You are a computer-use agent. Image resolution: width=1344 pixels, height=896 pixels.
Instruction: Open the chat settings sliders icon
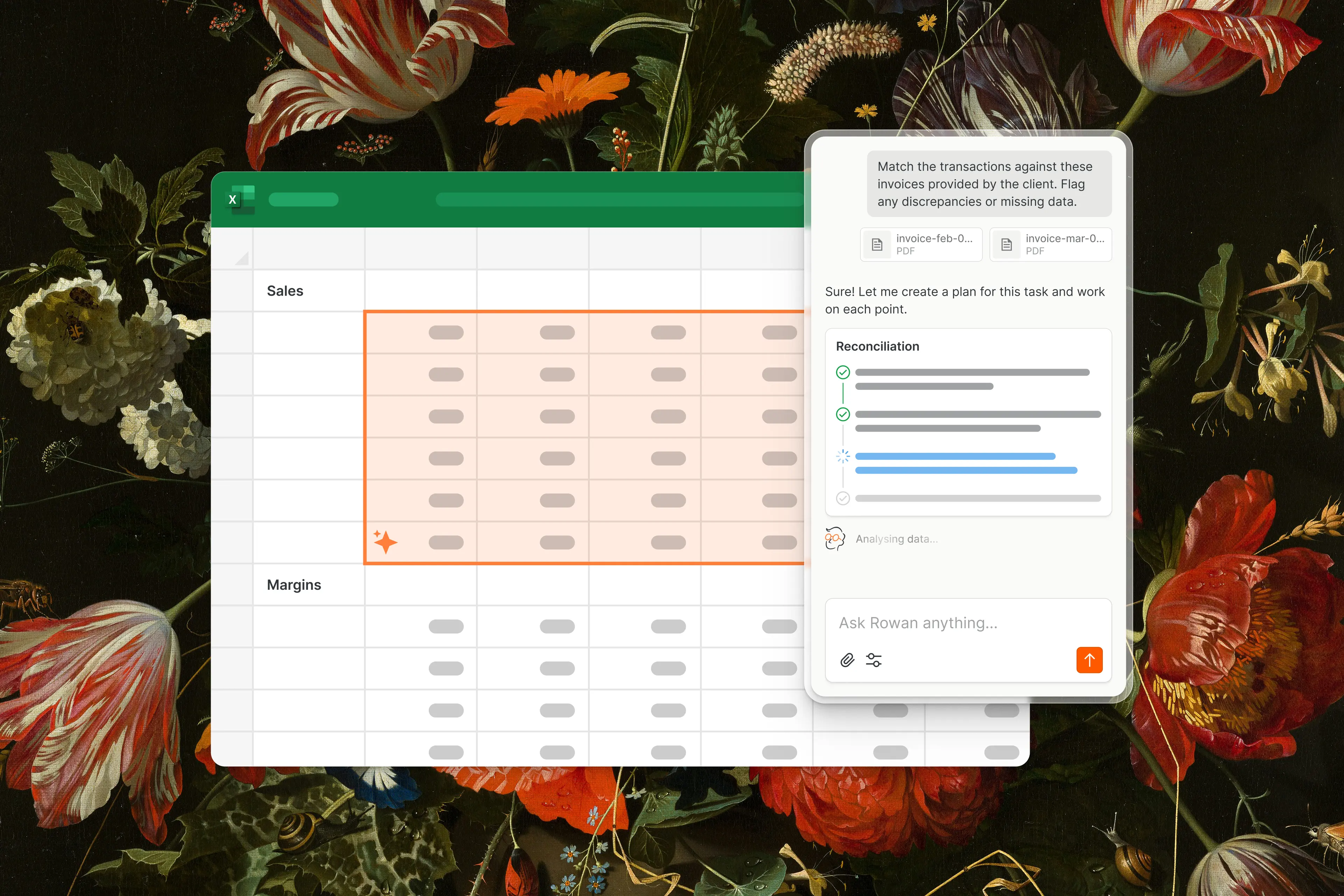click(x=874, y=660)
